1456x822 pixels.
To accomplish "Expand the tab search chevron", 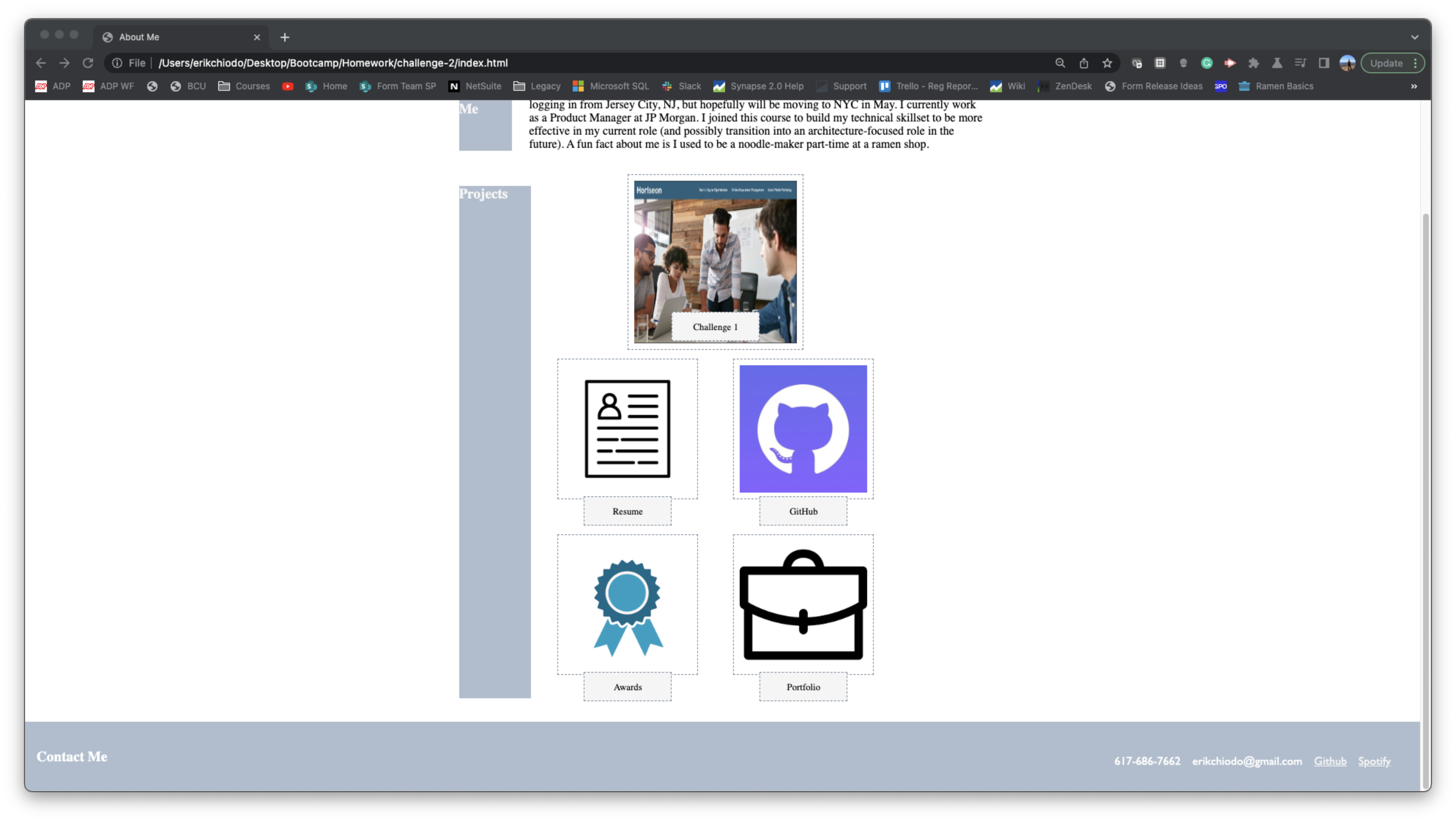I will click(1415, 37).
